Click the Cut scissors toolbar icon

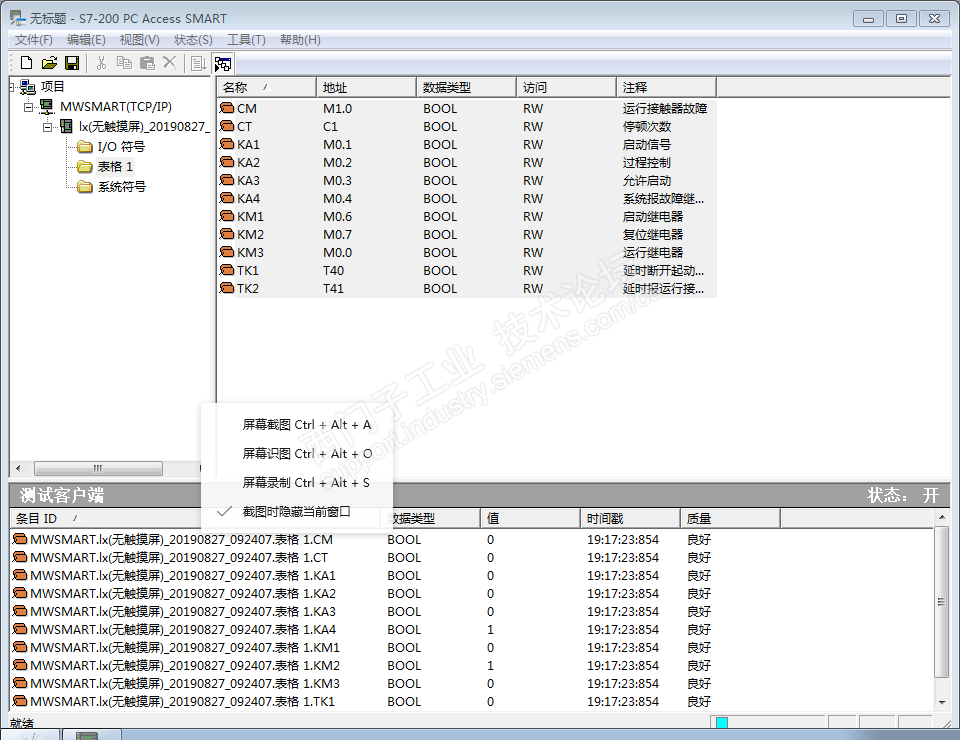[101, 63]
